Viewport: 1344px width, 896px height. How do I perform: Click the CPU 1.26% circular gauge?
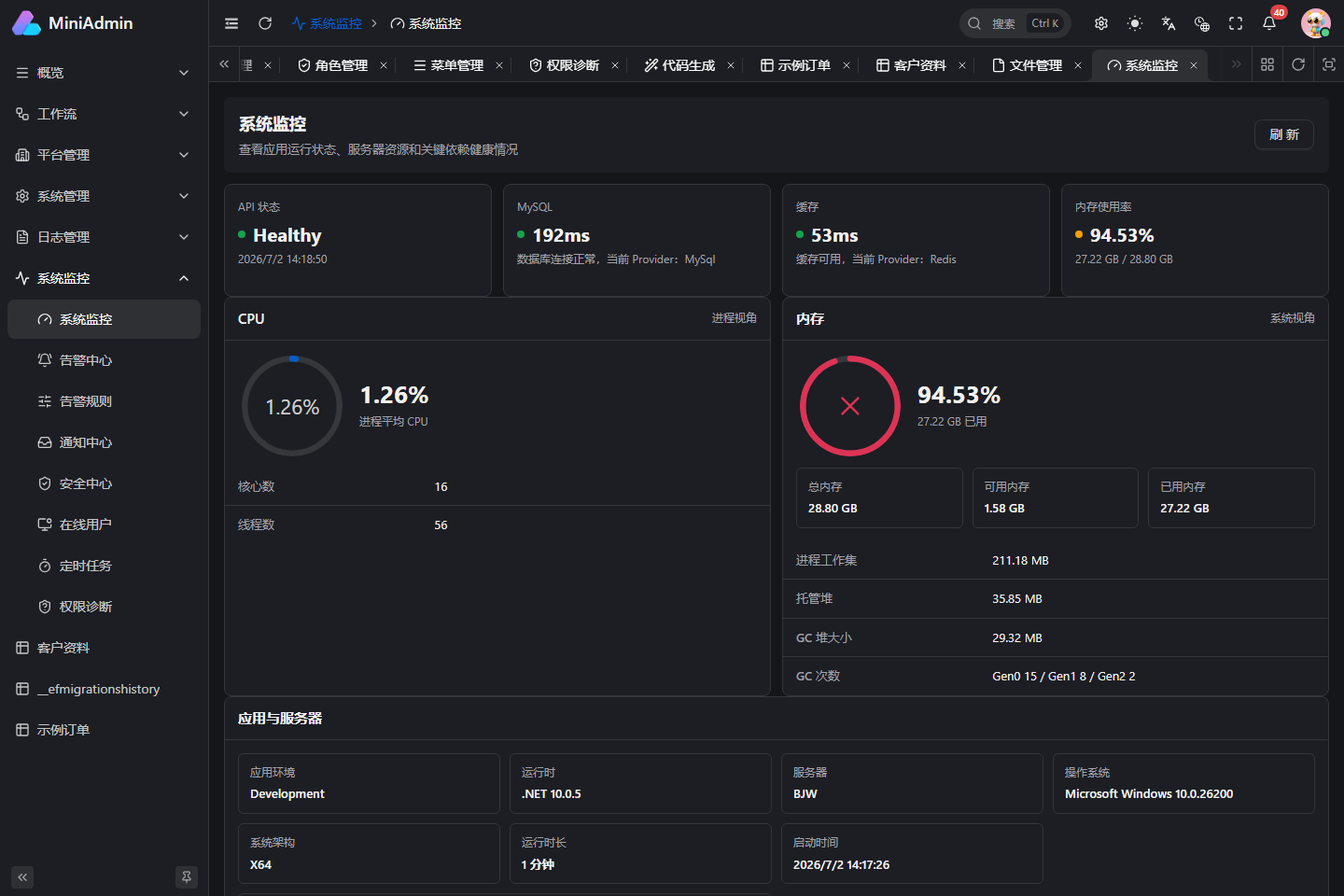pyautogui.click(x=292, y=406)
